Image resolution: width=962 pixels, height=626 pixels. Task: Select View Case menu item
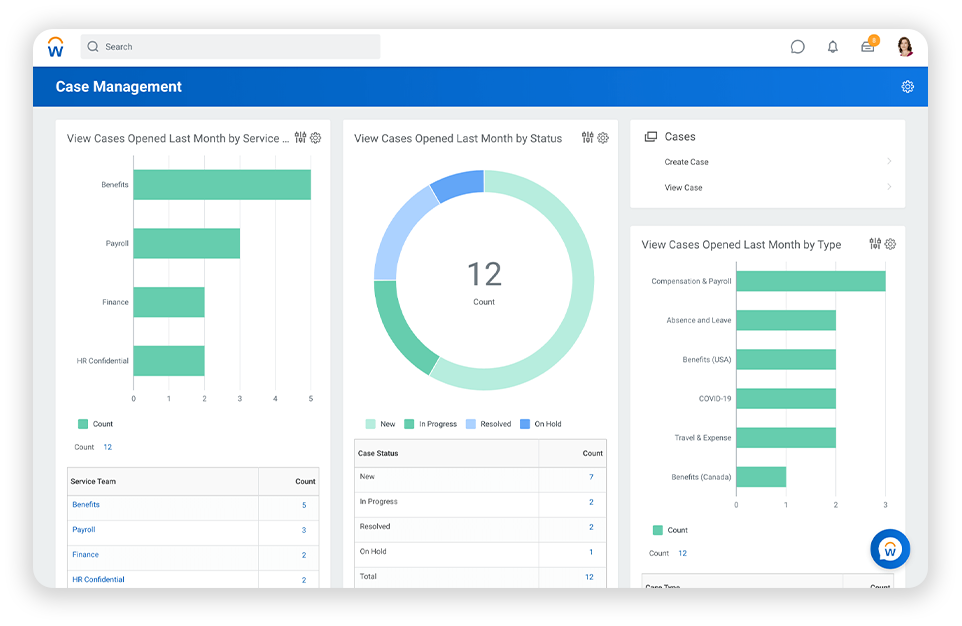click(684, 187)
